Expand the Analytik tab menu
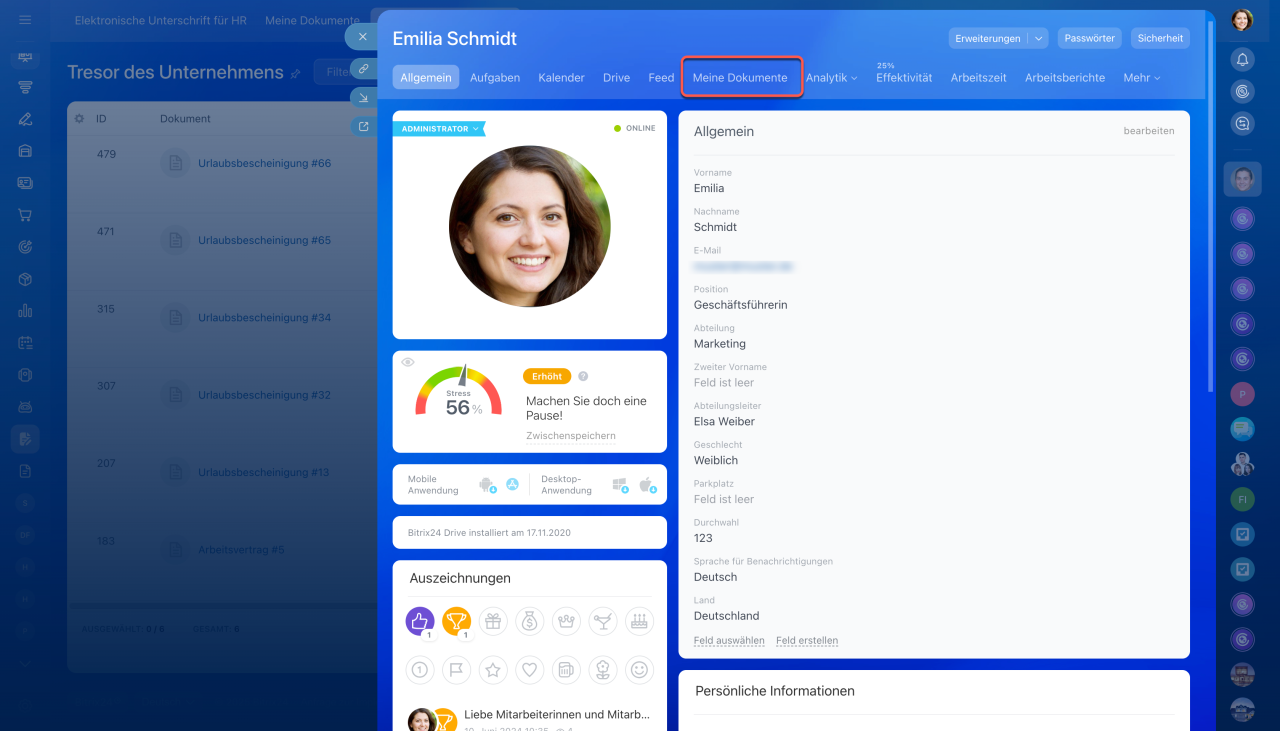This screenshot has height=731, width=1280. tap(832, 77)
